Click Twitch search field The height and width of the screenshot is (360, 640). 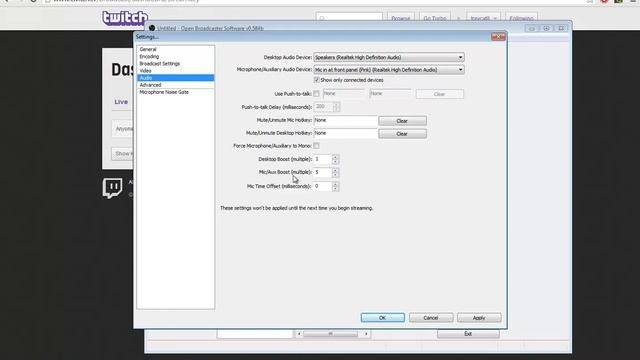point(349,18)
